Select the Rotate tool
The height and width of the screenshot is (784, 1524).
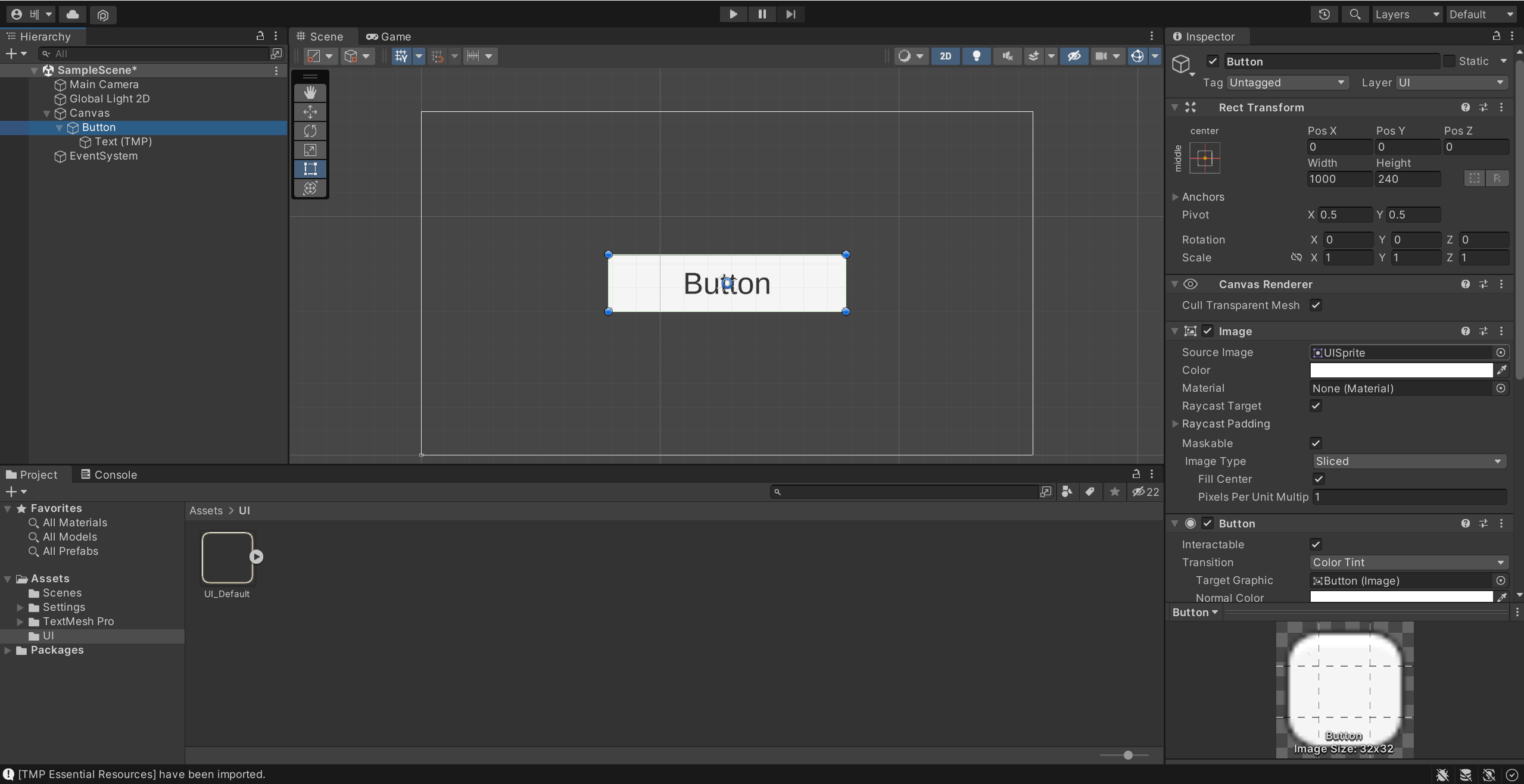[310, 130]
